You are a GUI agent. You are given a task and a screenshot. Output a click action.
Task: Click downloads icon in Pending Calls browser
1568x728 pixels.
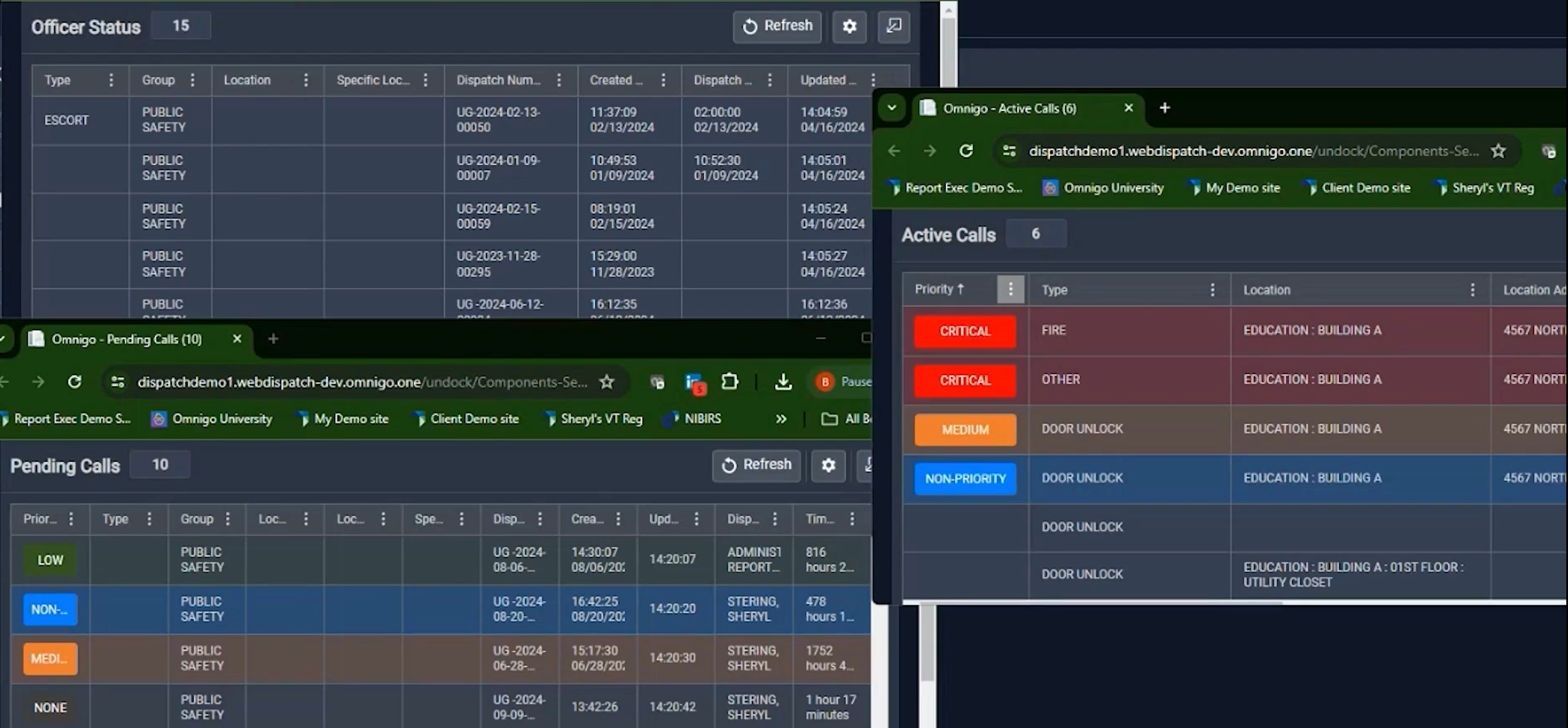tap(783, 382)
